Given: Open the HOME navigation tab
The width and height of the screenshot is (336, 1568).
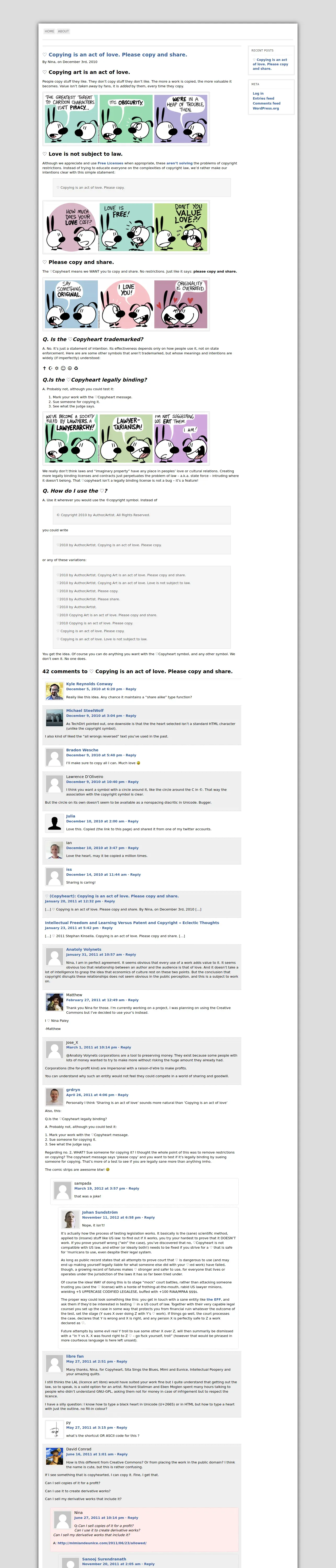Looking at the screenshot, I should [49, 31].
